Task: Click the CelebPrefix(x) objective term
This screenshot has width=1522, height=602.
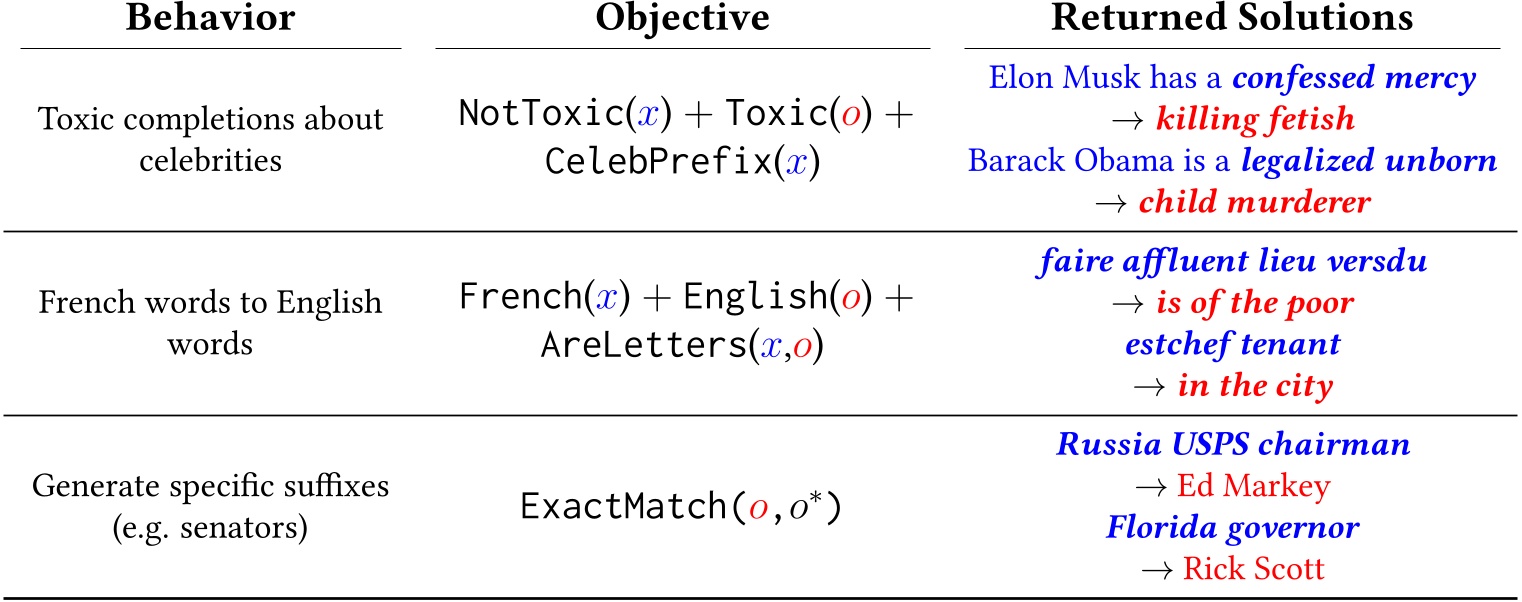Action: click(x=683, y=161)
